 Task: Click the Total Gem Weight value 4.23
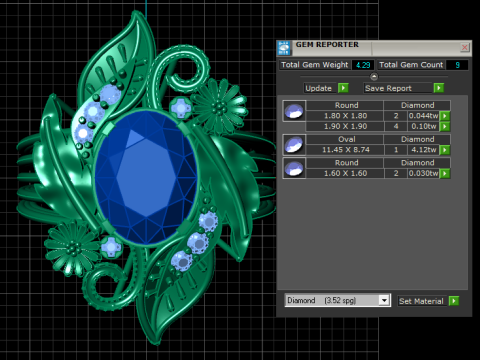coord(363,65)
